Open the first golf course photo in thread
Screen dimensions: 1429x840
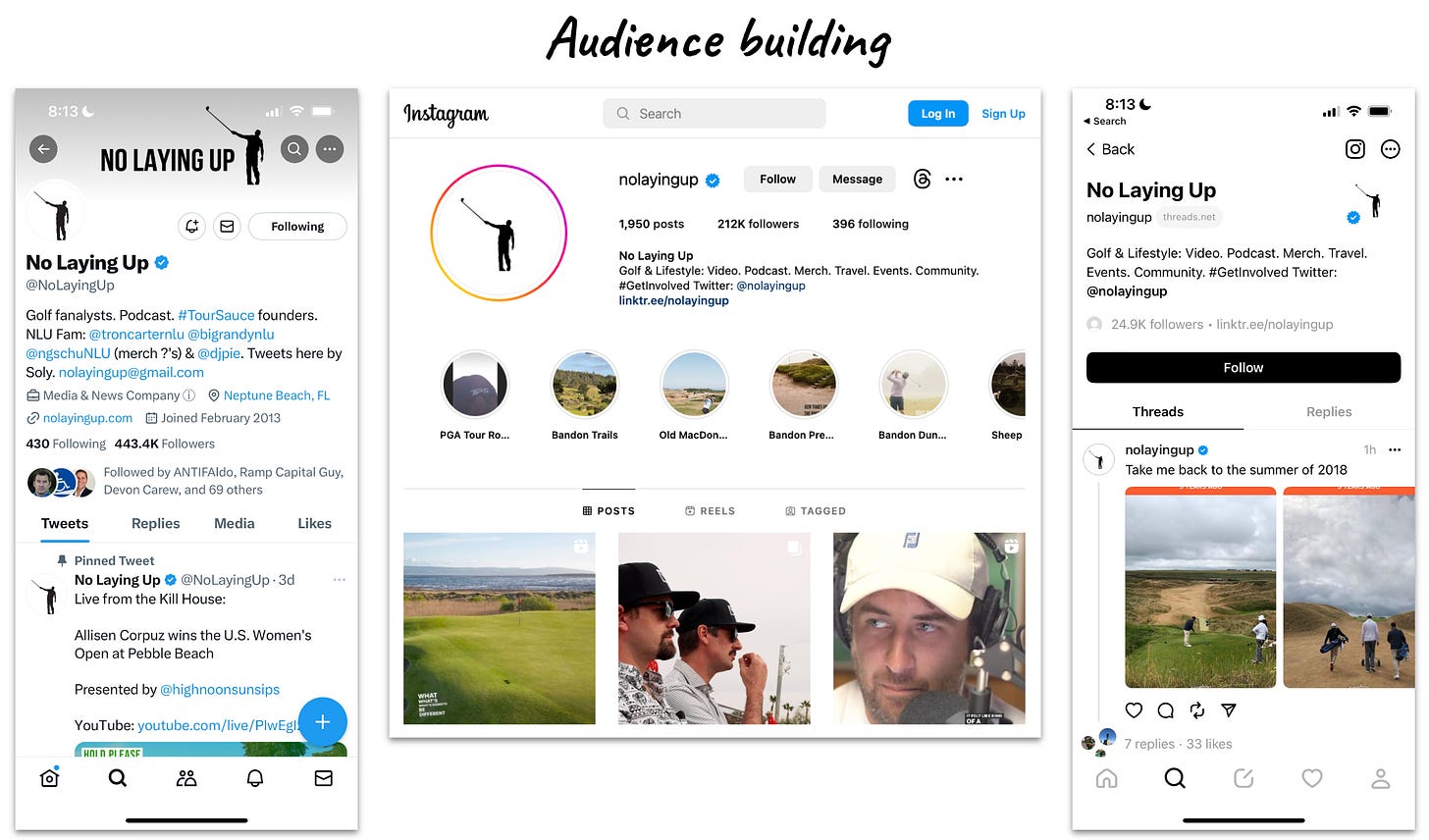[x=1200, y=588]
